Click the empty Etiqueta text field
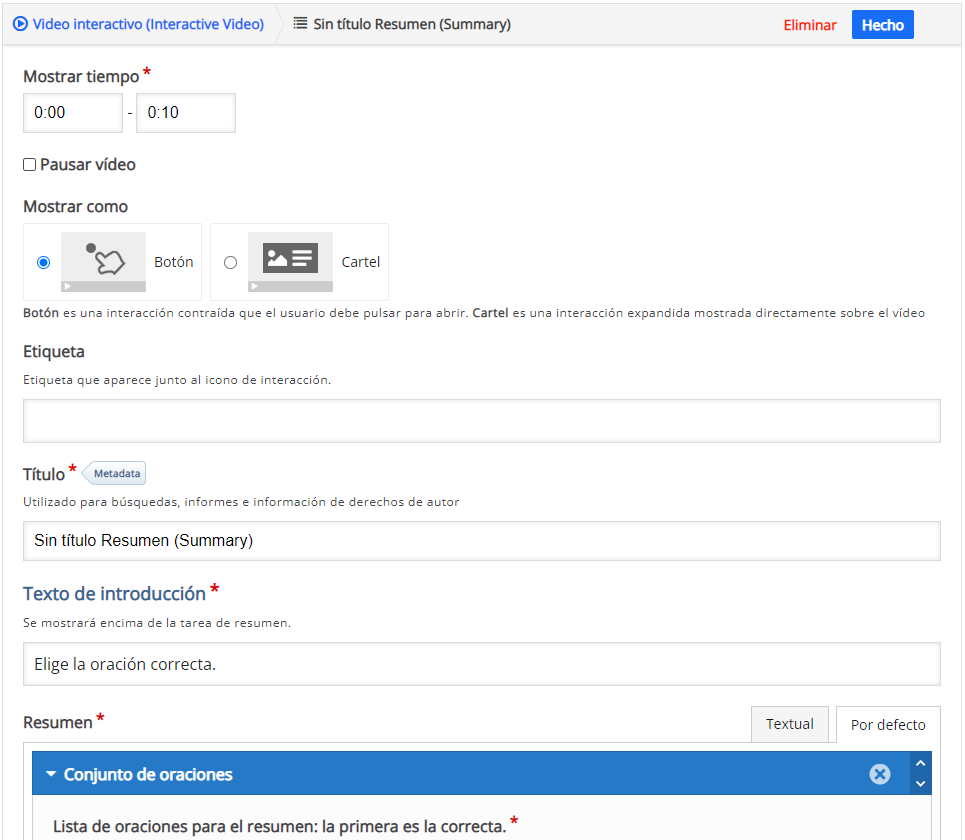Screen dimensions: 965x840 pos(481,421)
